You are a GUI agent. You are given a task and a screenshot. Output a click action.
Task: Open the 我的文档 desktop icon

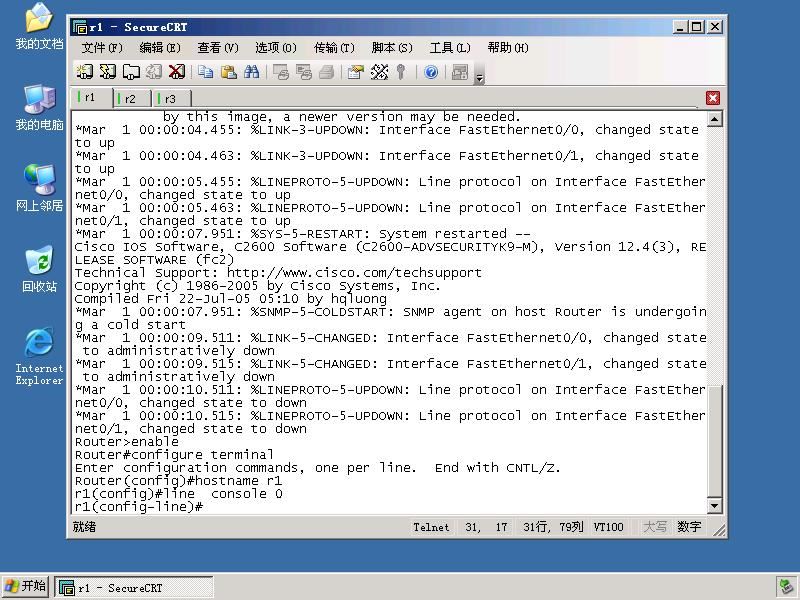coord(39,26)
